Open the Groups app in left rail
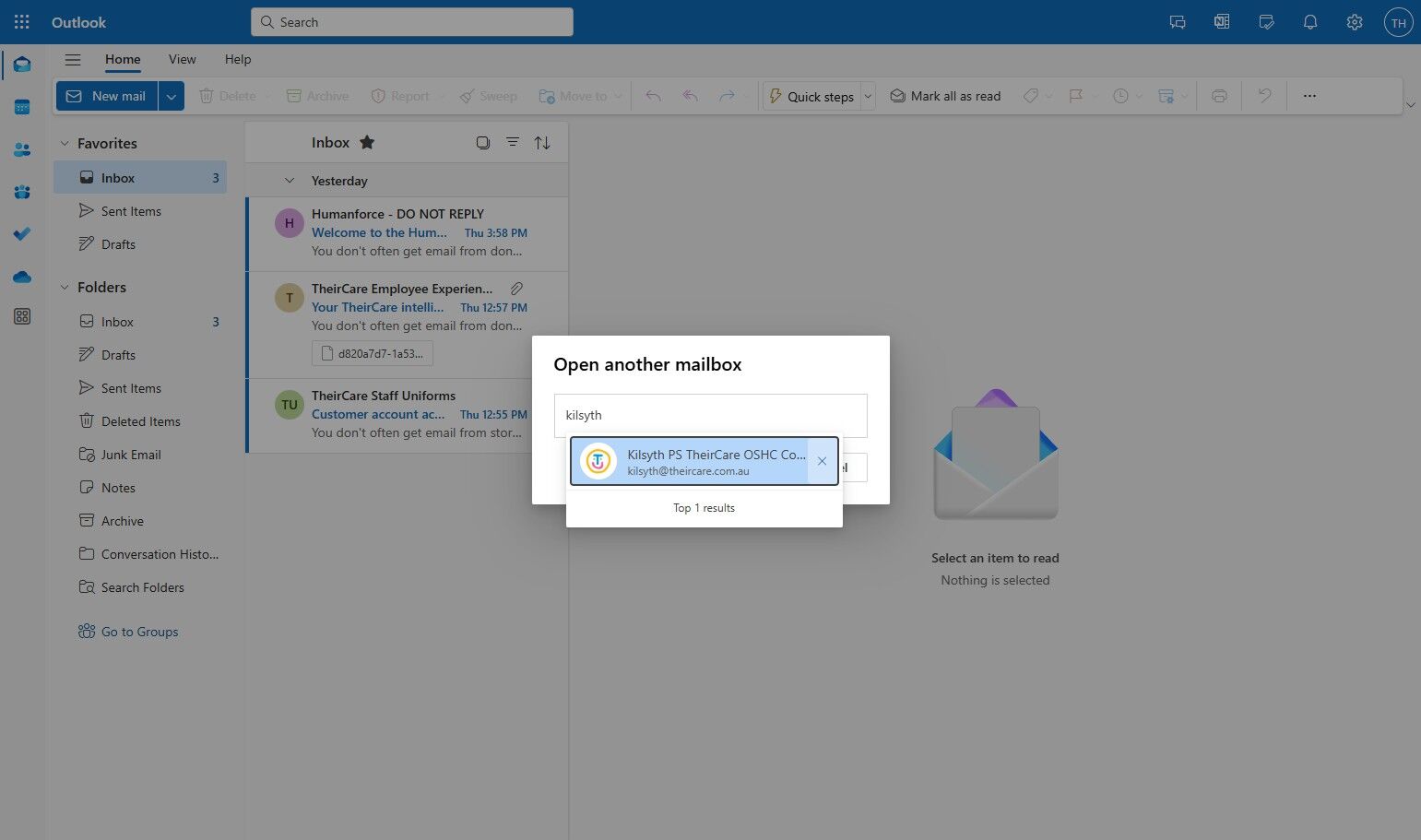Viewport: 1421px width, 840px height. point(22,192)
